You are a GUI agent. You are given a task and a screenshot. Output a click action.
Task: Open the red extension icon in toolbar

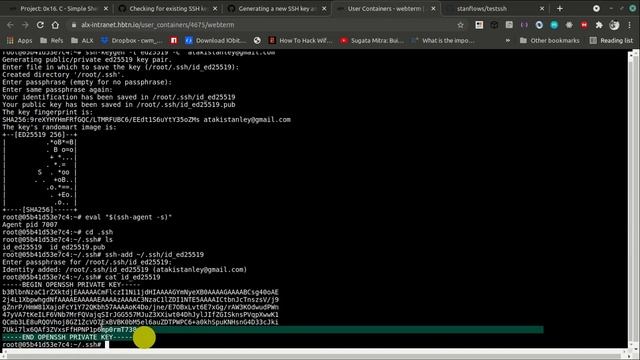coord(584,25)
